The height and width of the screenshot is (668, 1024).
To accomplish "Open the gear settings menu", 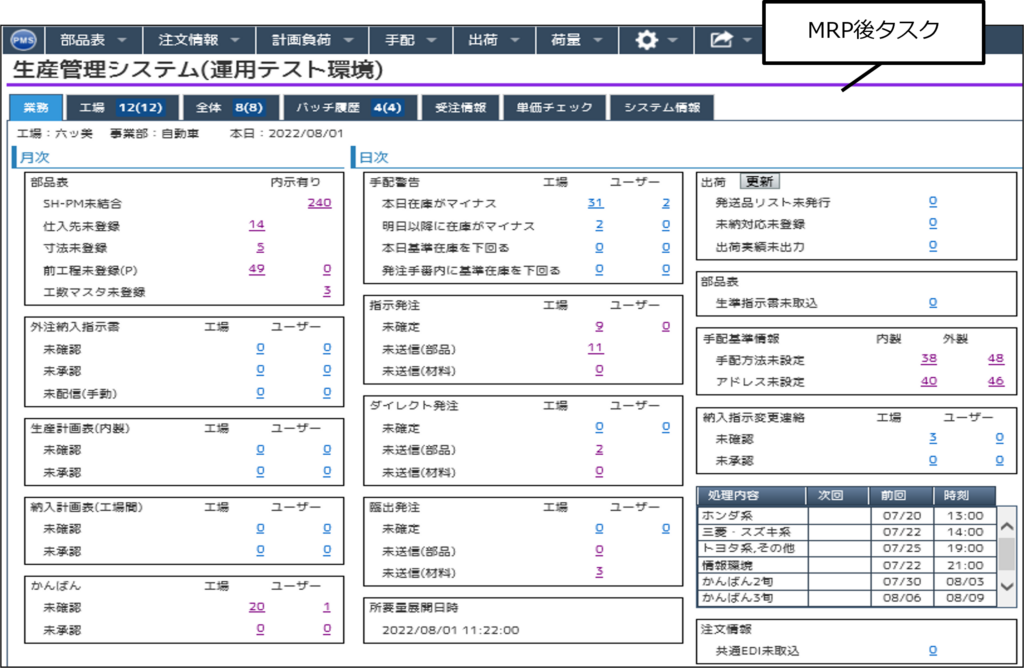I will coord(655,40).
